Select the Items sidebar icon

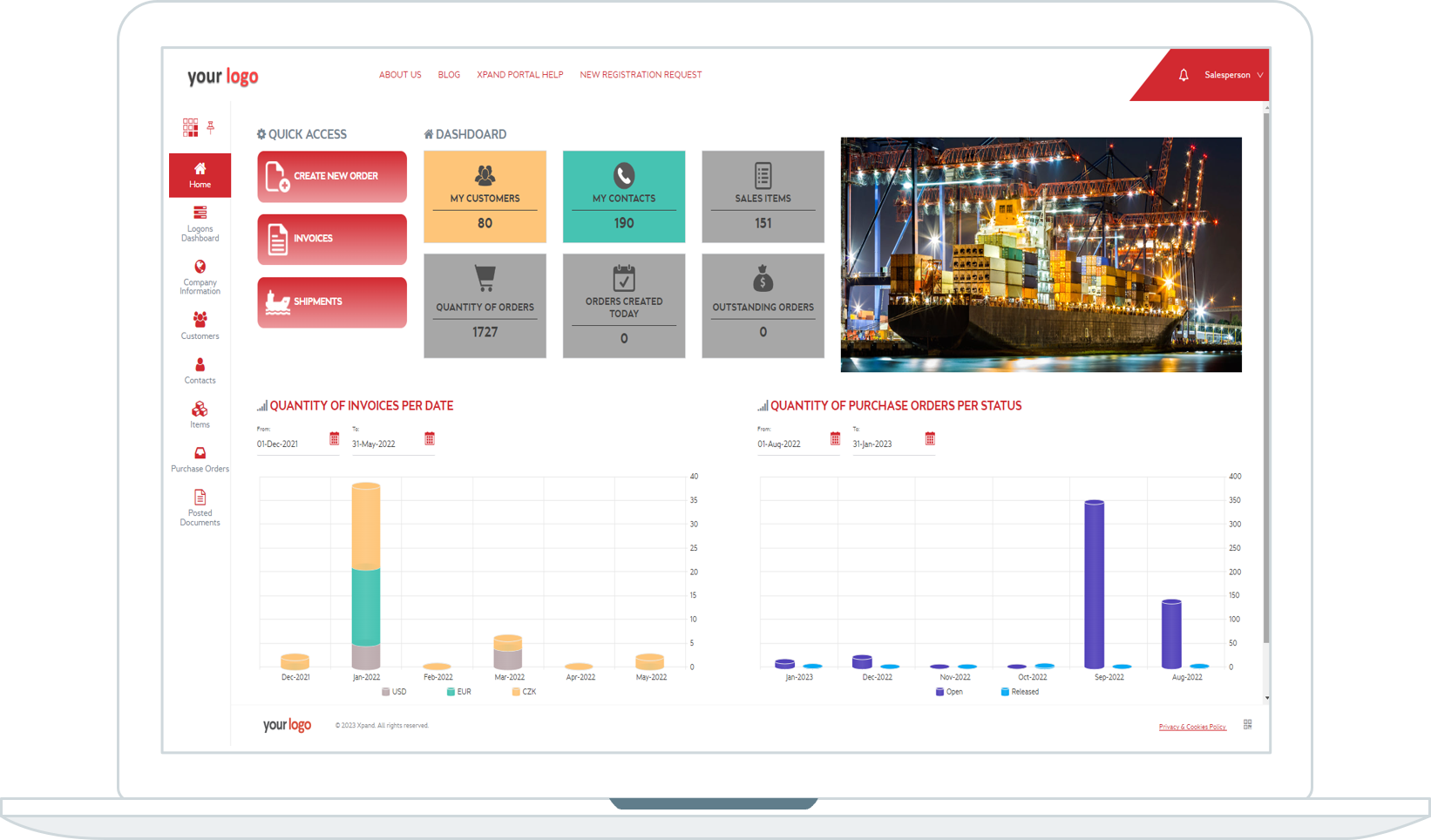tap(200, 414)
